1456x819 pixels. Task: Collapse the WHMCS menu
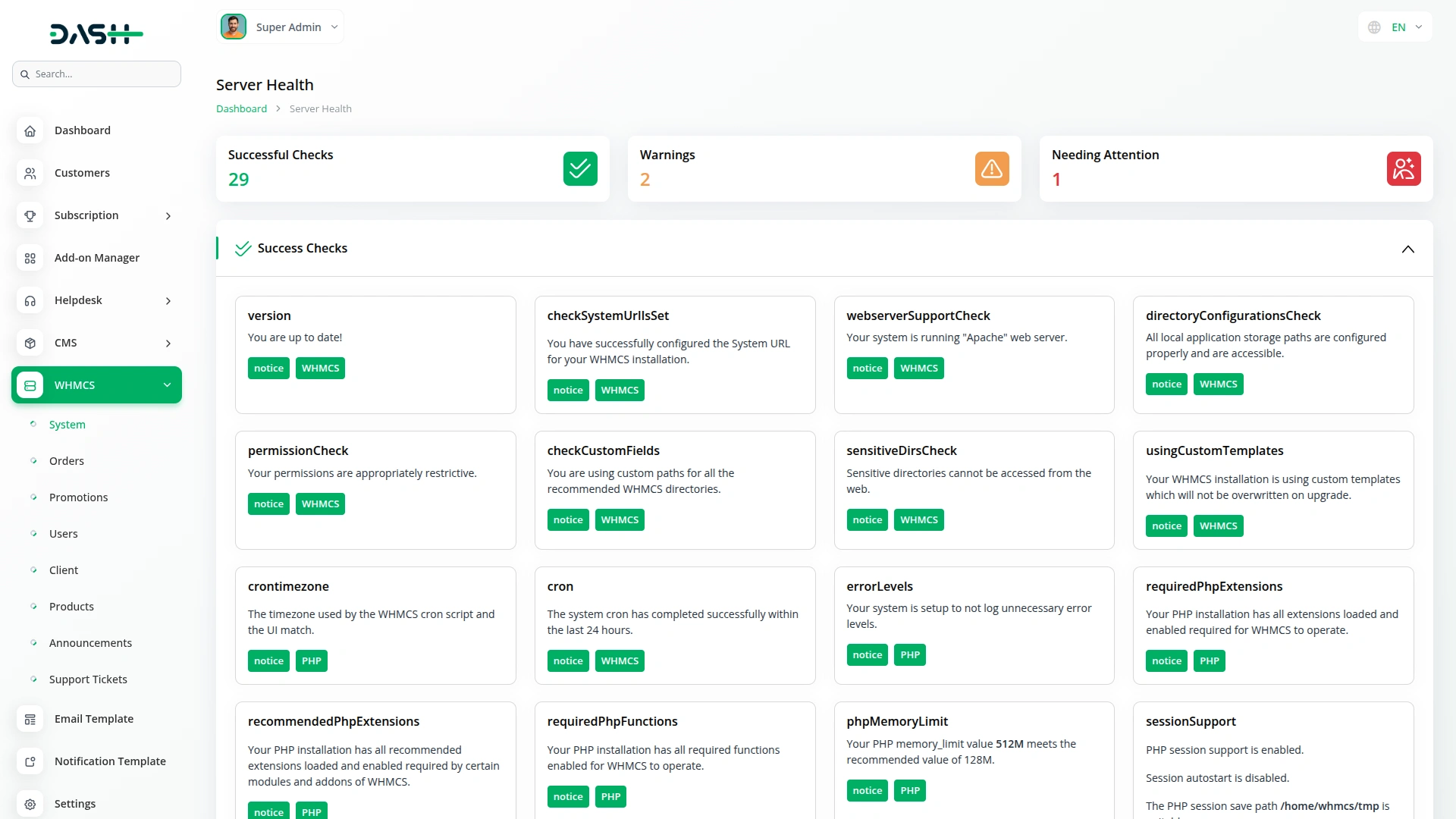(167, 385)
